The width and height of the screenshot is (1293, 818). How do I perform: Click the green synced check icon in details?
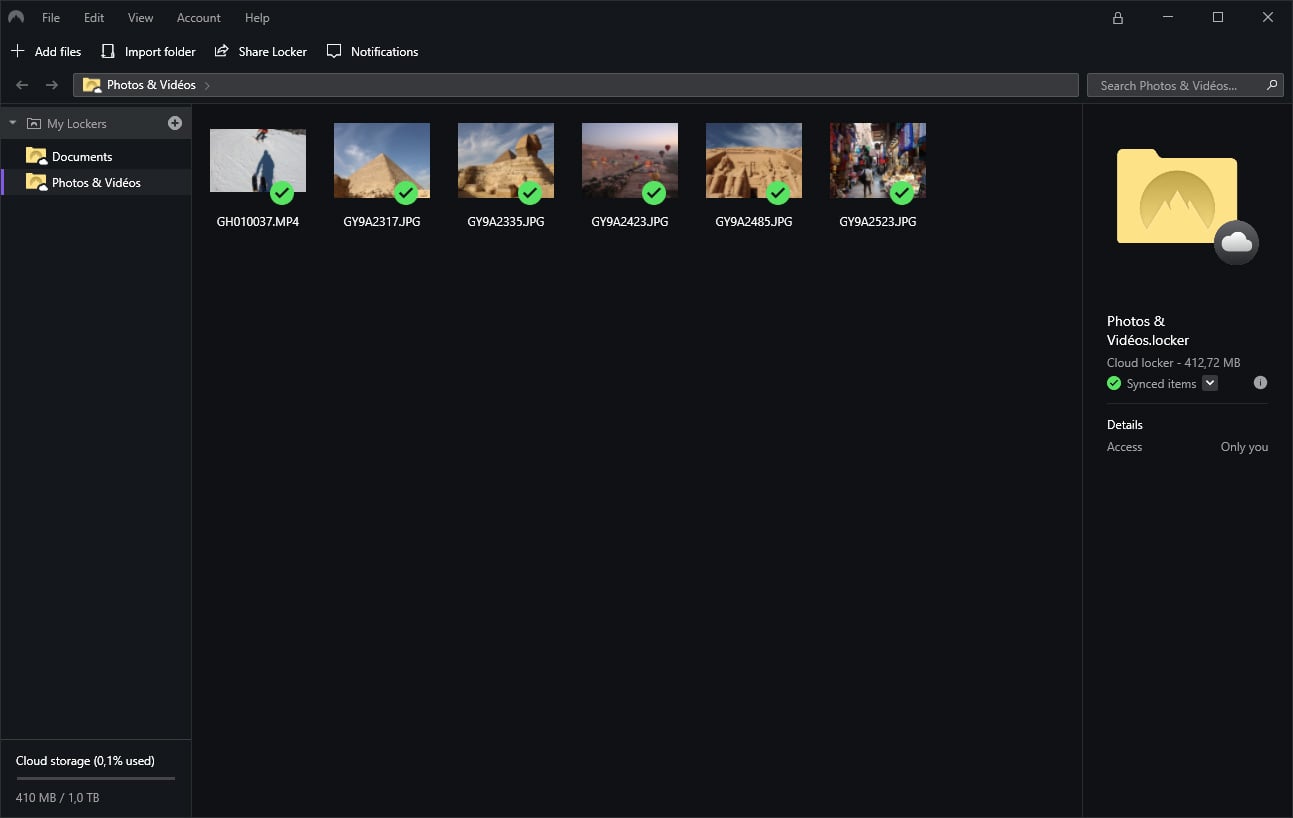pyautogui.click(x=1114, y=383)
